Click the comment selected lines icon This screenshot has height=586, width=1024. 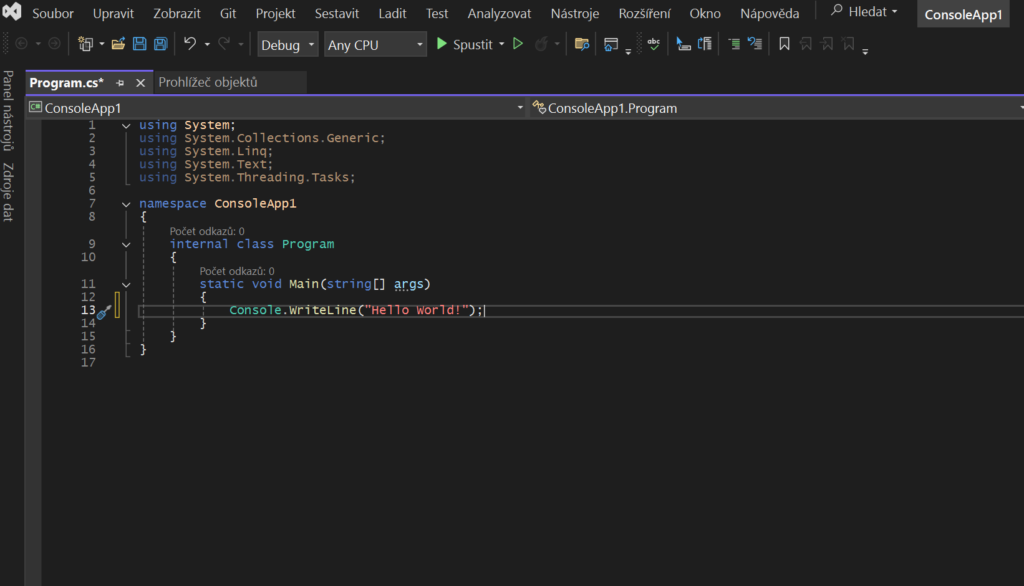[x=734, y=44]
